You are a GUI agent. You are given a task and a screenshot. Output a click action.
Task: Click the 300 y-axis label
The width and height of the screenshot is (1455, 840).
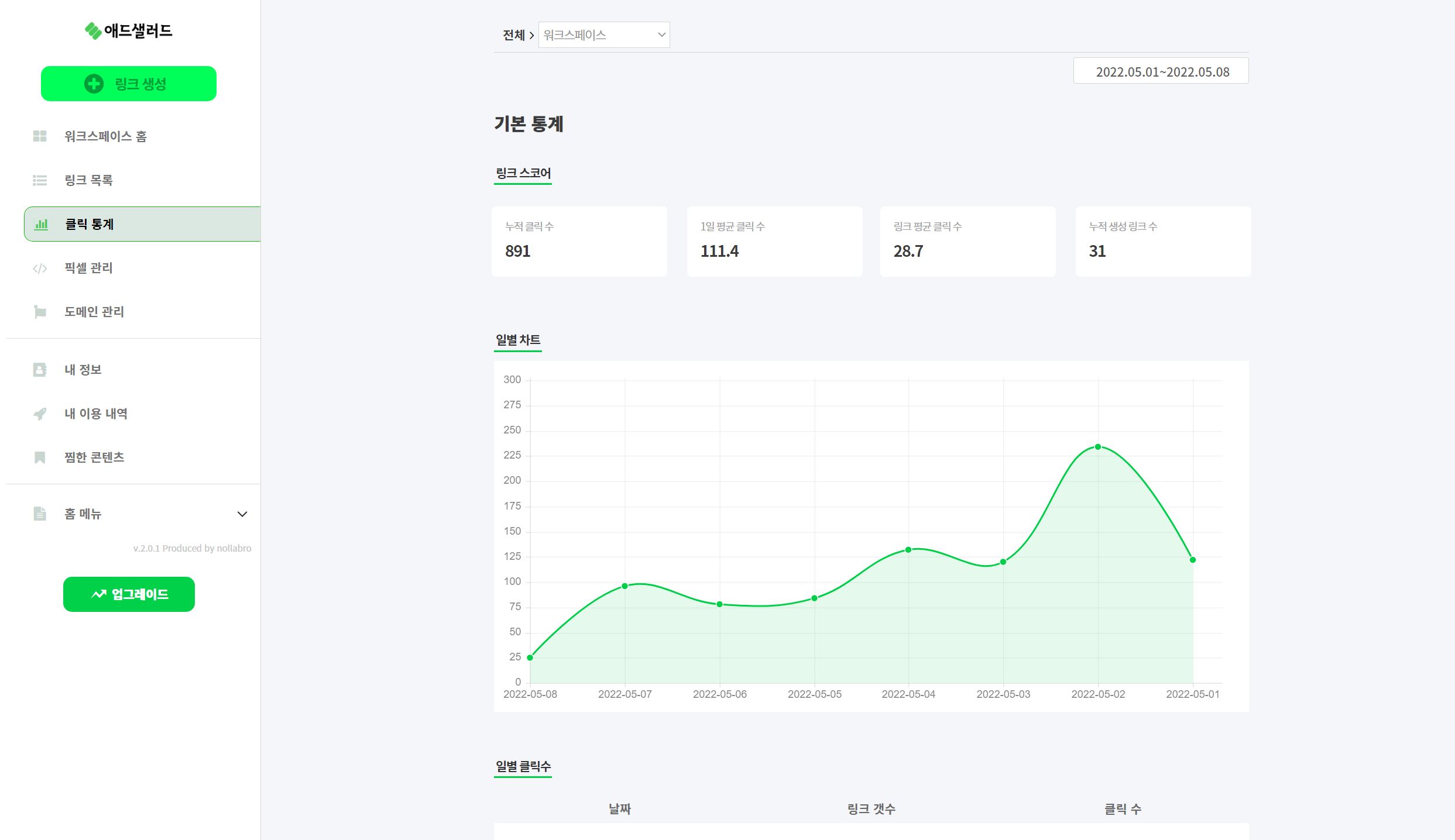click(x=512, y=380)
